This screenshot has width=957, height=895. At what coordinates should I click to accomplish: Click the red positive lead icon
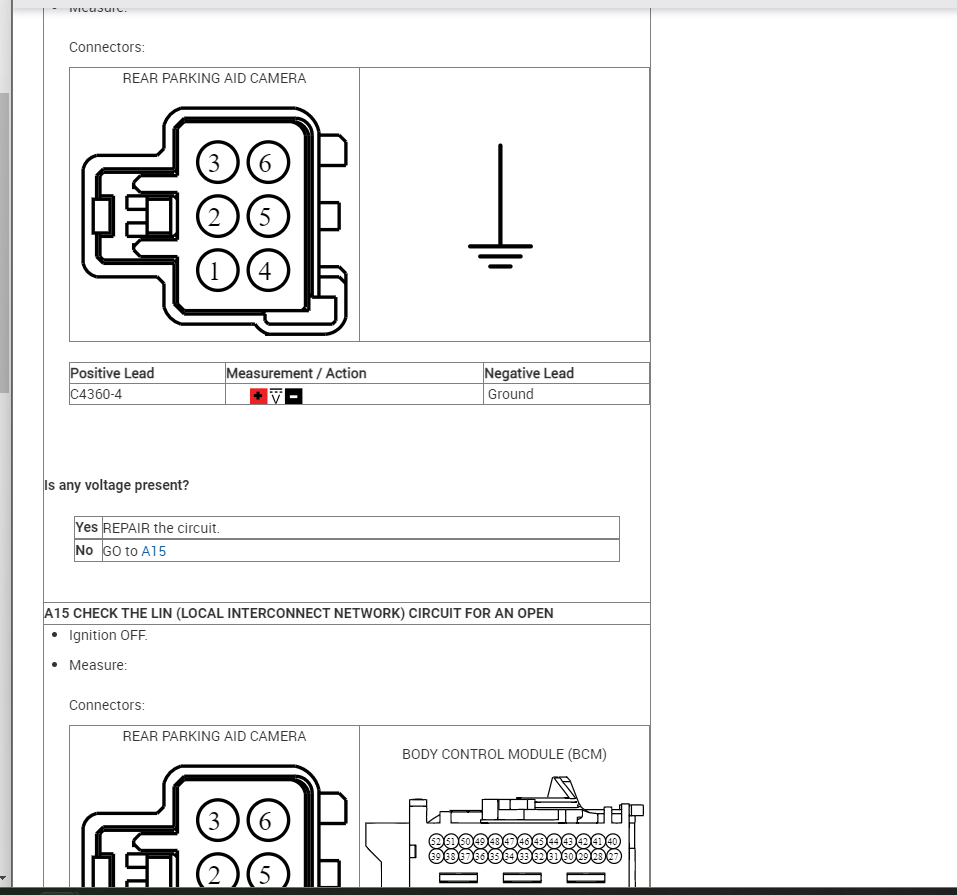[x=258, y=396]
